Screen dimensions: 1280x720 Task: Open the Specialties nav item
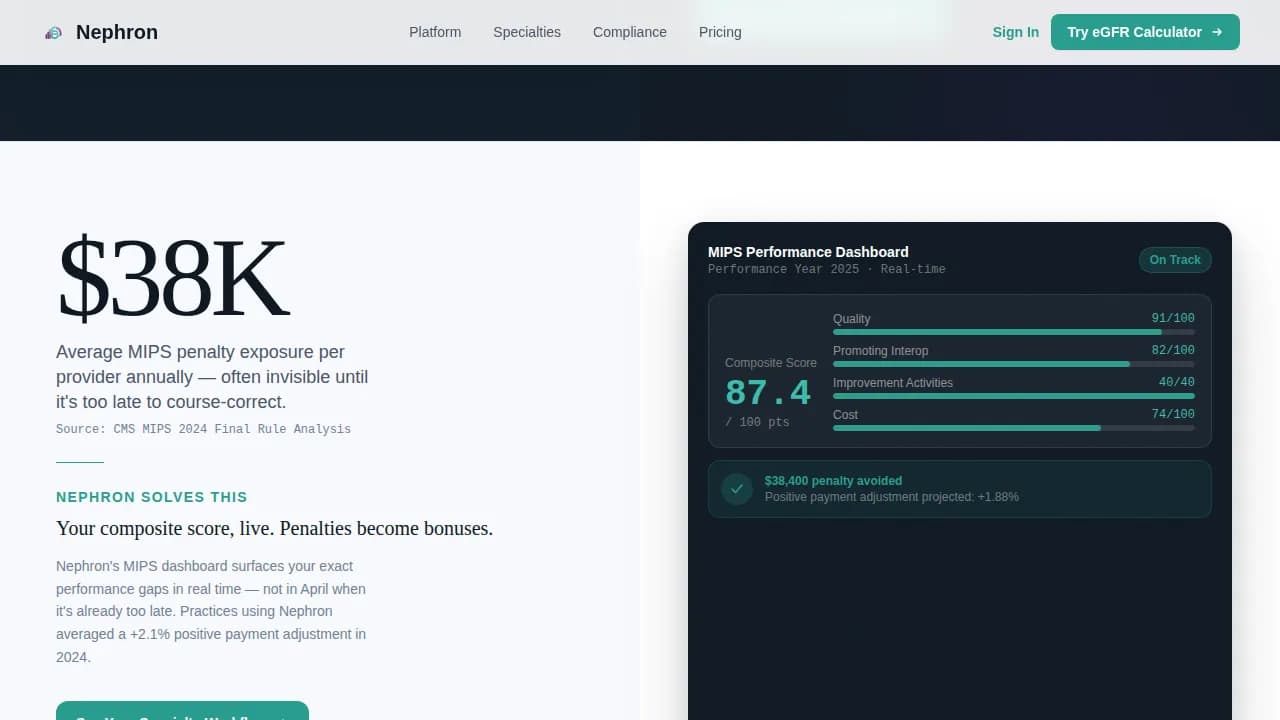click(527, 32)
